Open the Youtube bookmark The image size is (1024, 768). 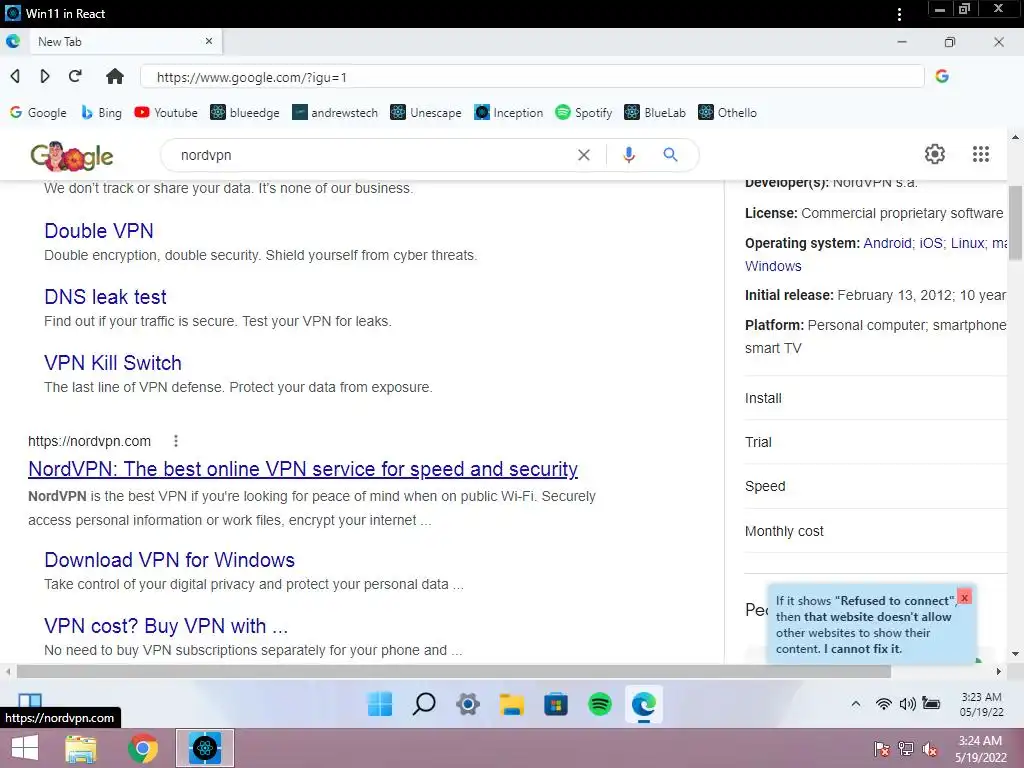pyautogui.click(x=166, y=112)
